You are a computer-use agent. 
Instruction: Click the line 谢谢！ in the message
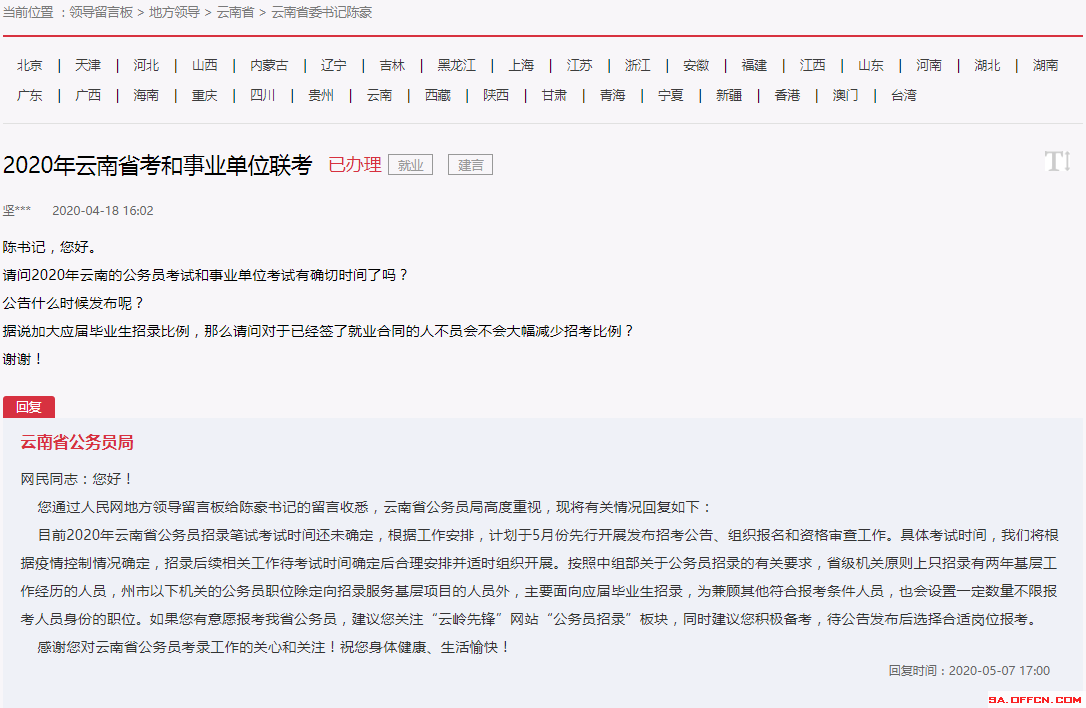24,359
